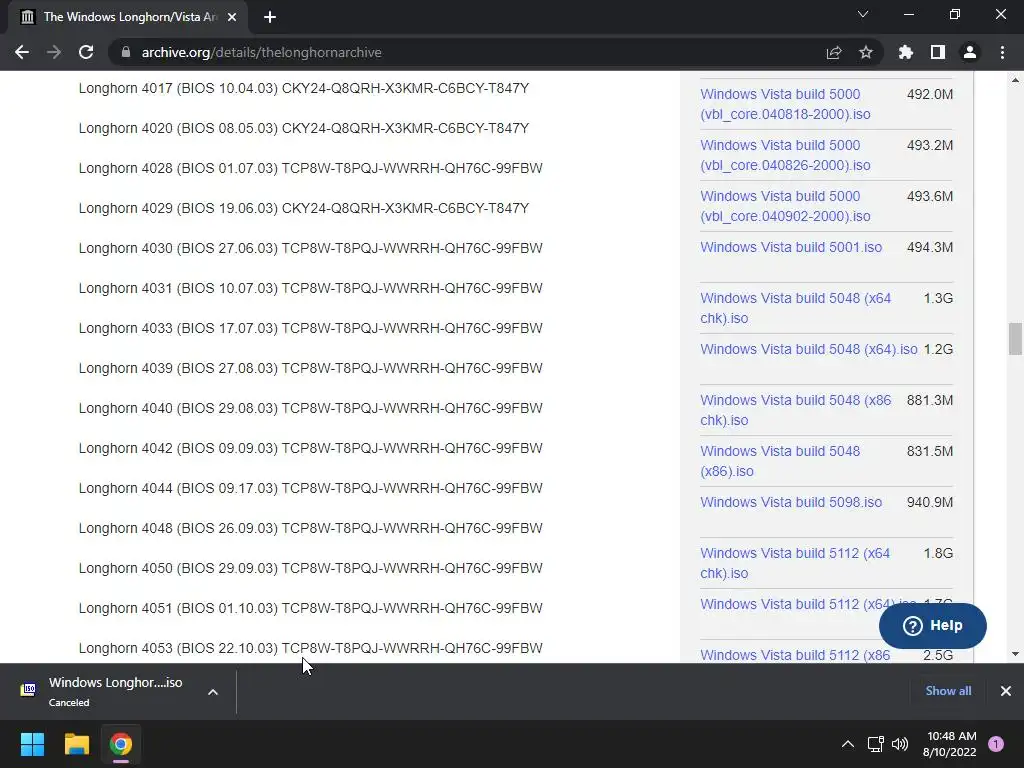Image resolution: width=1024 pixels, height=768 pixels.
Task: Open the network status icon
Action: [x=875, y=744]
